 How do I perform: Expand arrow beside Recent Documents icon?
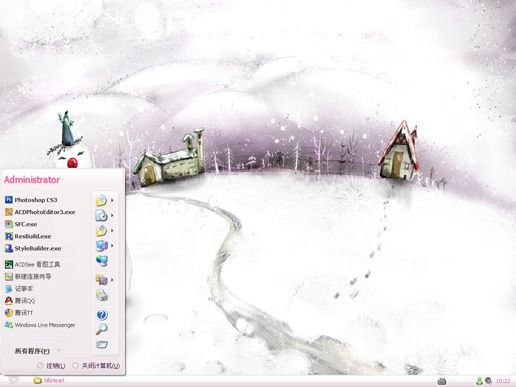(112, 215)
